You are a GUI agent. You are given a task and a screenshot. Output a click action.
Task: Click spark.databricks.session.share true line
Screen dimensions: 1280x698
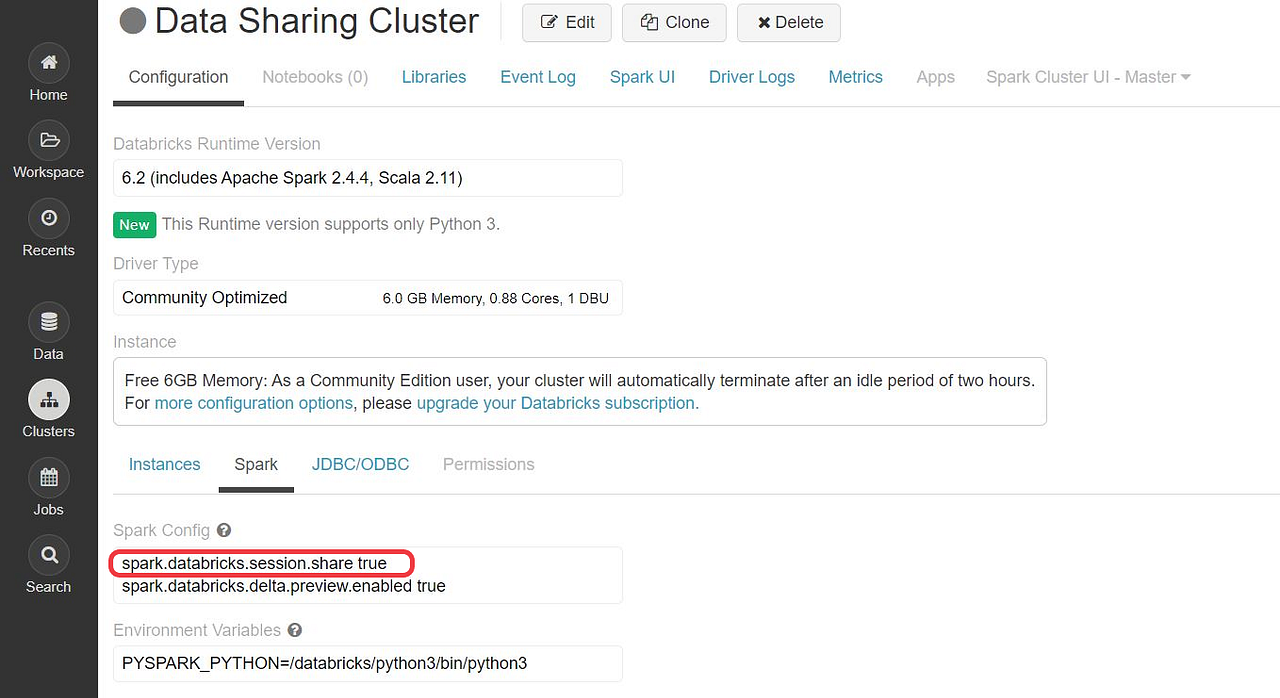pyautogui.click(x=254, y=564)
